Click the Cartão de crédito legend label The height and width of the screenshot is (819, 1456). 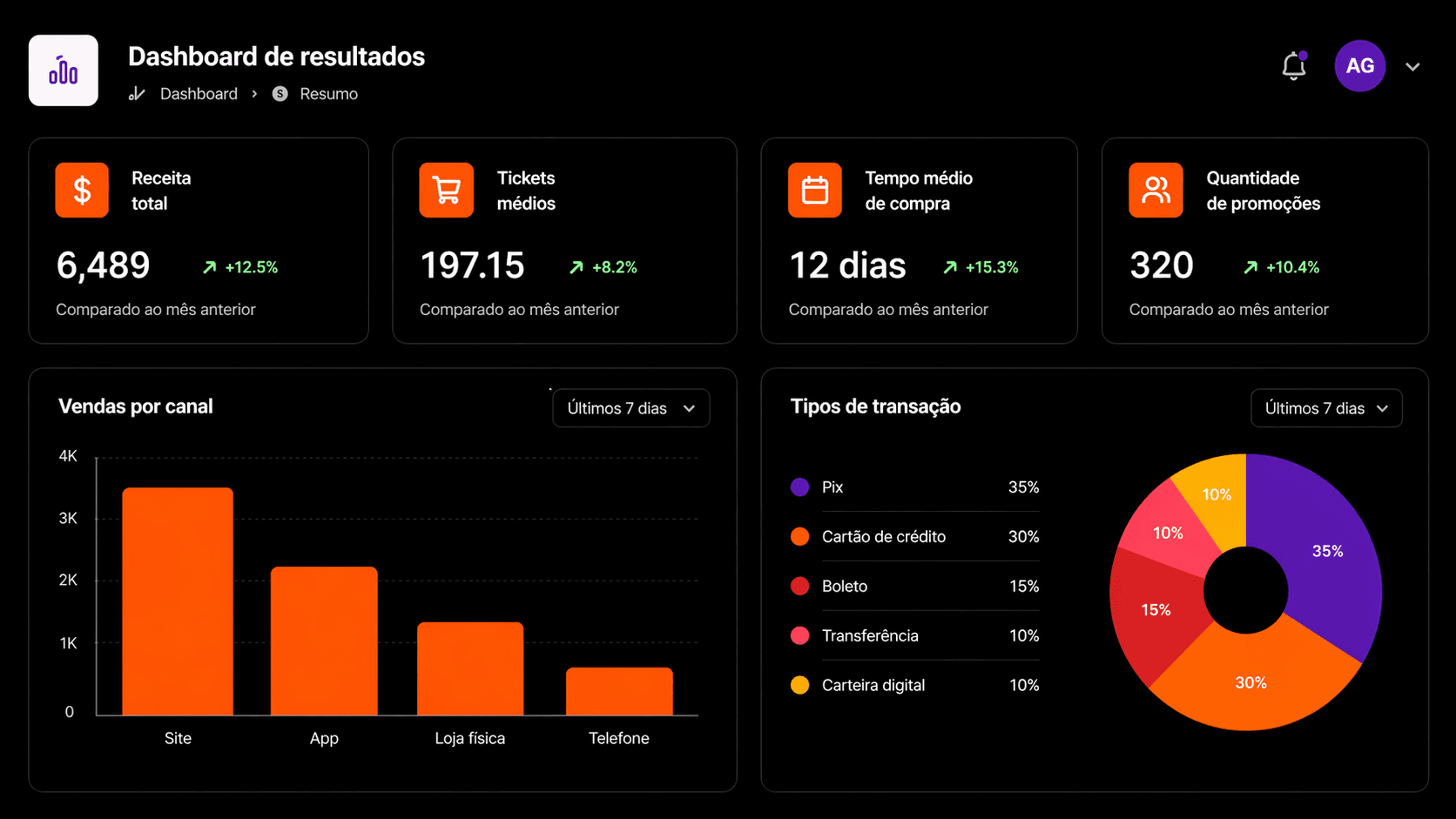(883, 536)
